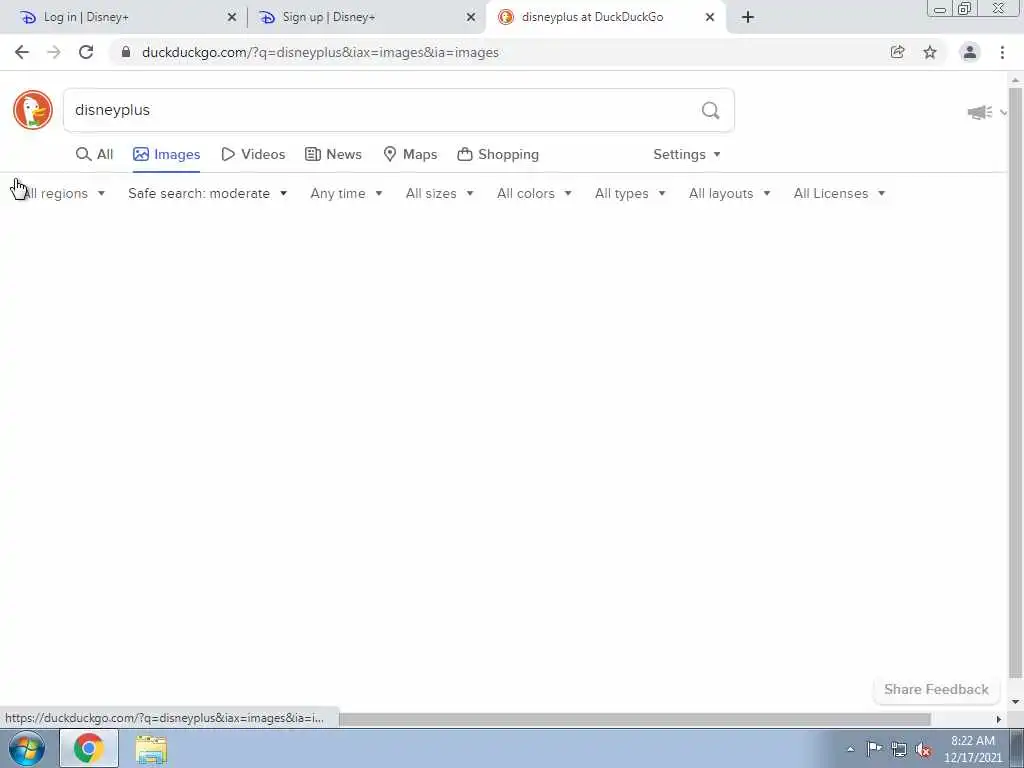Click the megaphone dropdown chevron

pos(1004,112)
